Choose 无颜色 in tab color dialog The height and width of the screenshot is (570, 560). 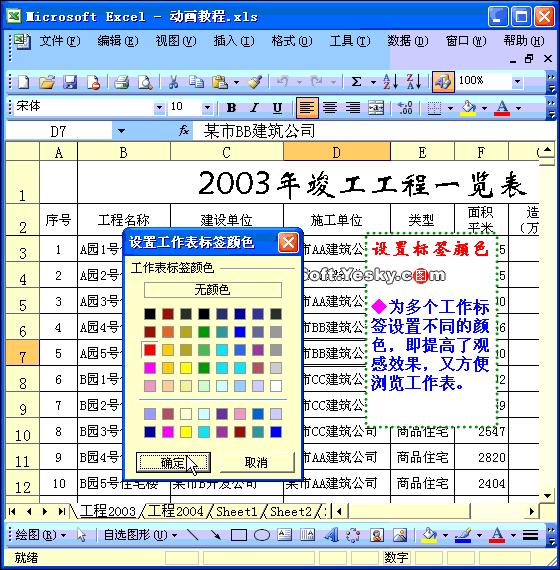click(213, 290)
